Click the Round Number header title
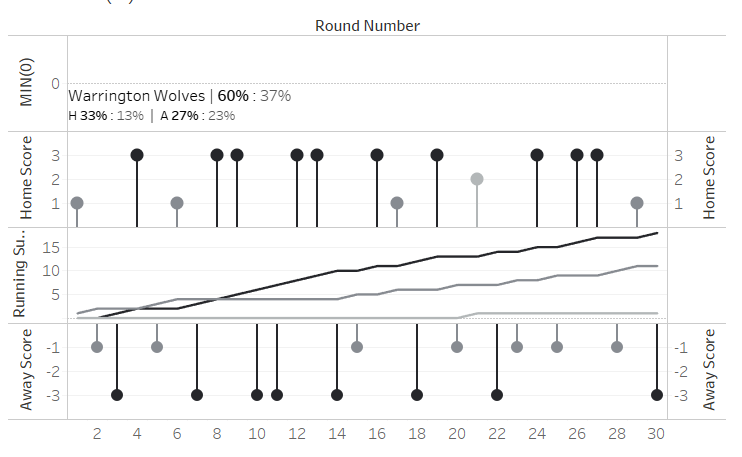The image size is (742, 457). (367, 26)
